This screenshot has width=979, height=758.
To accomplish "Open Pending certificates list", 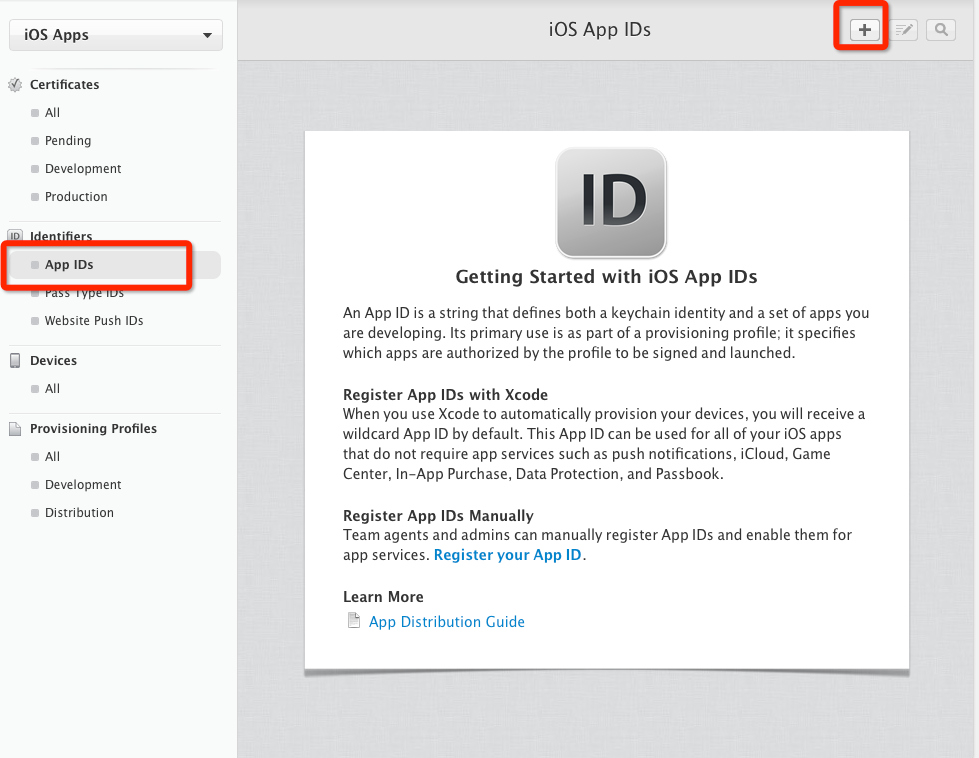I will pos(67,141).
